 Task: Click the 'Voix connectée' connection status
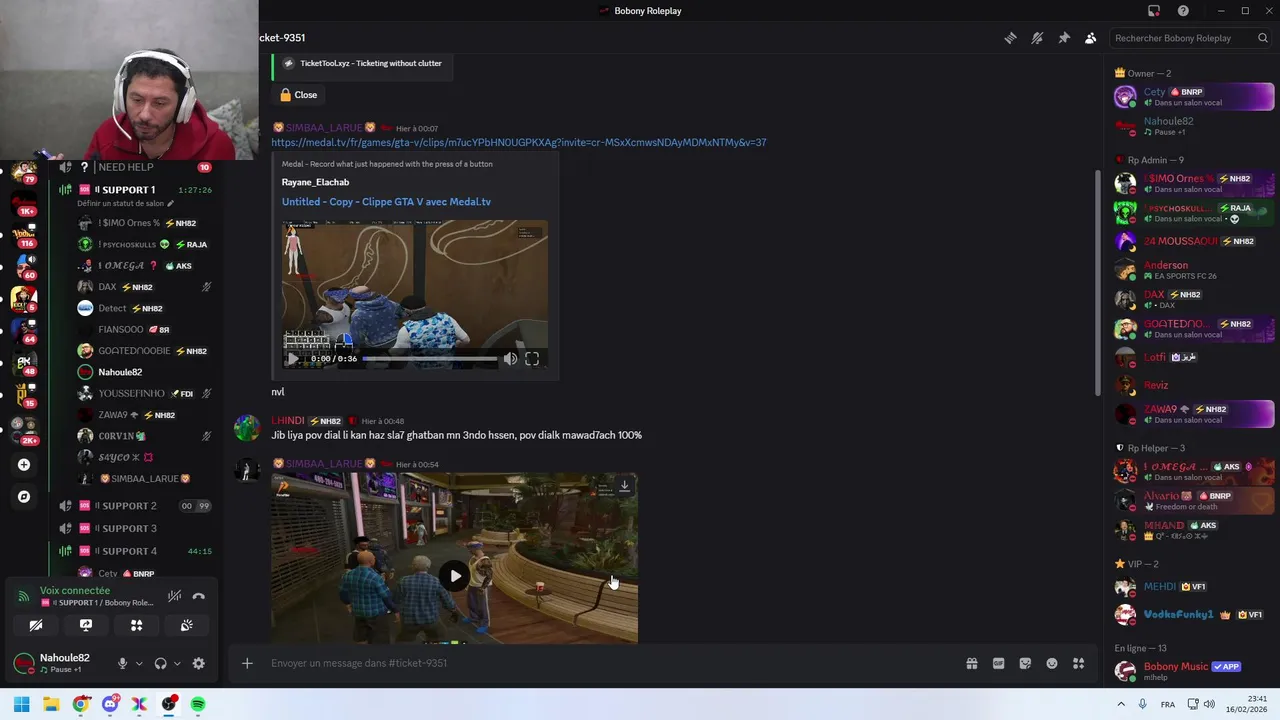(75, 591)
